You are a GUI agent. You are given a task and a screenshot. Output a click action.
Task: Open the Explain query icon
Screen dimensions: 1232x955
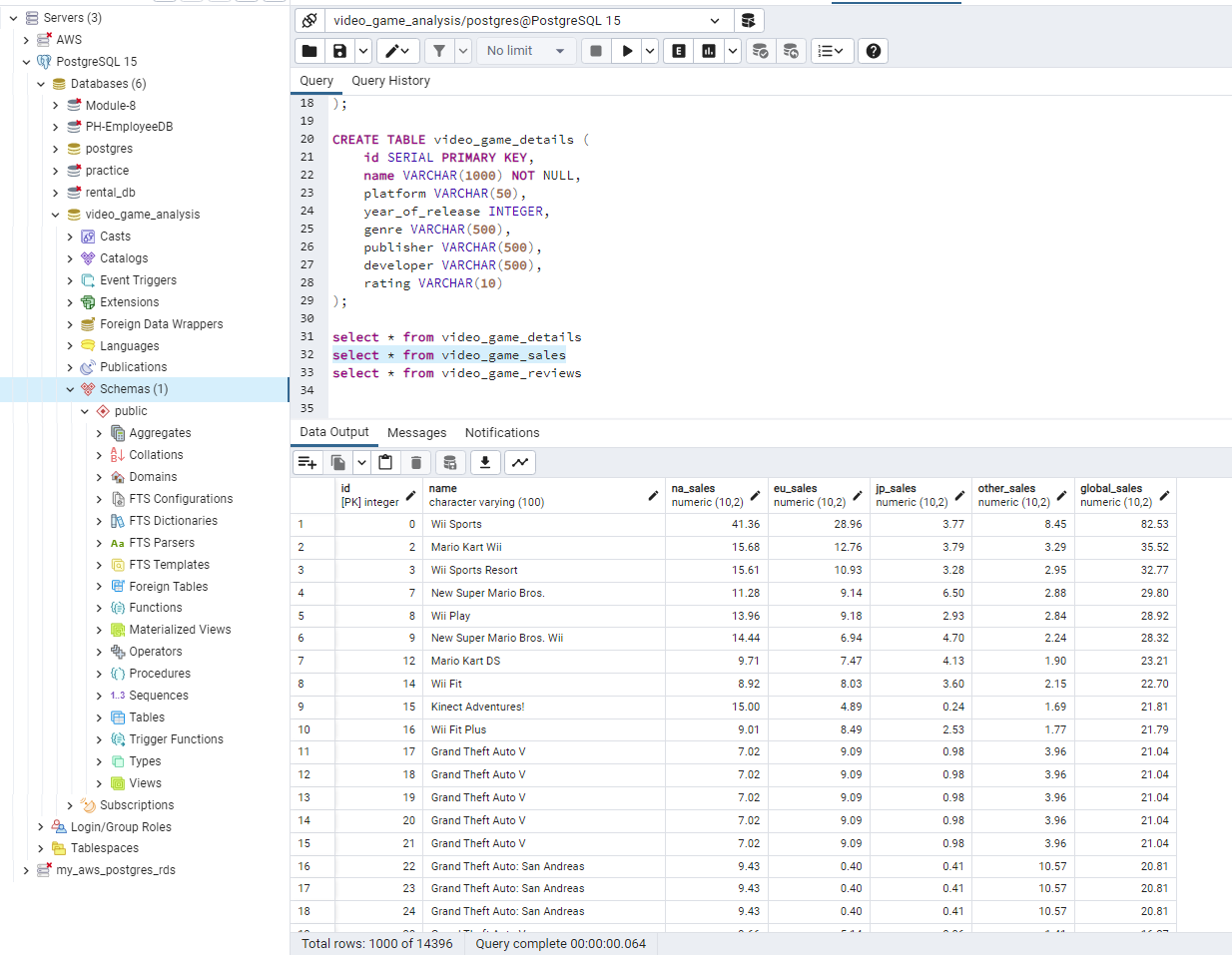click(677, 50)
